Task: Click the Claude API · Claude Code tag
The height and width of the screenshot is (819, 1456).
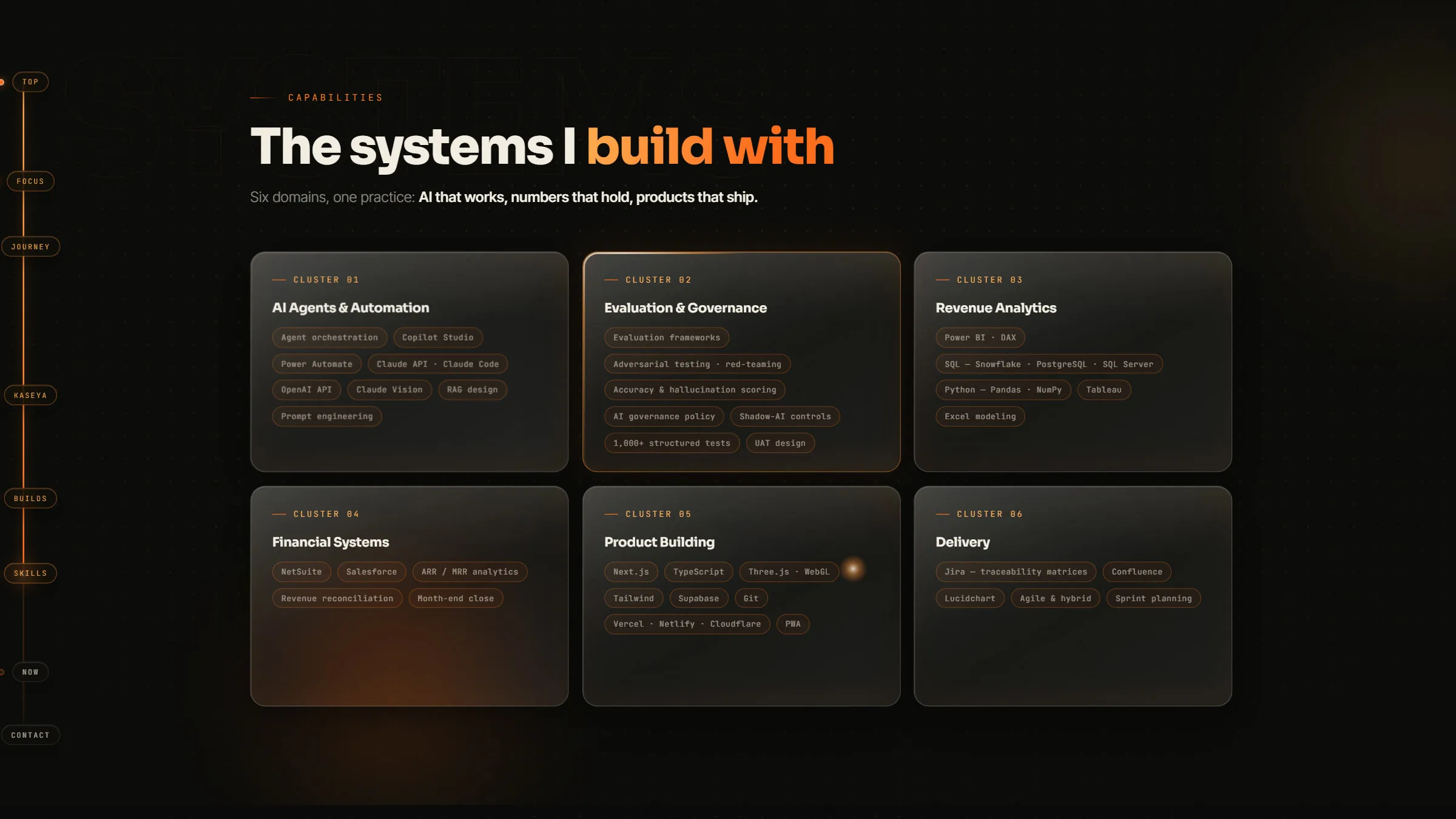Action: tap(438, 365)
